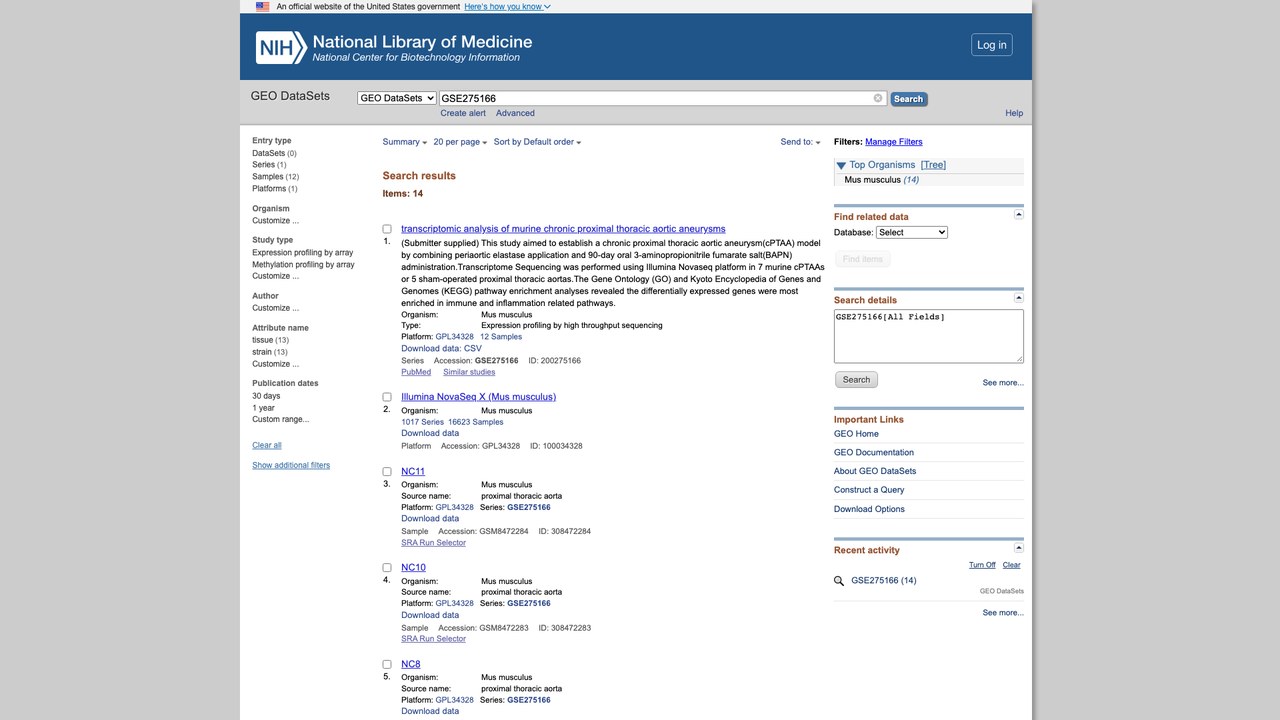
Task: Open the PubMed link for first result
Action: (416, 372)
